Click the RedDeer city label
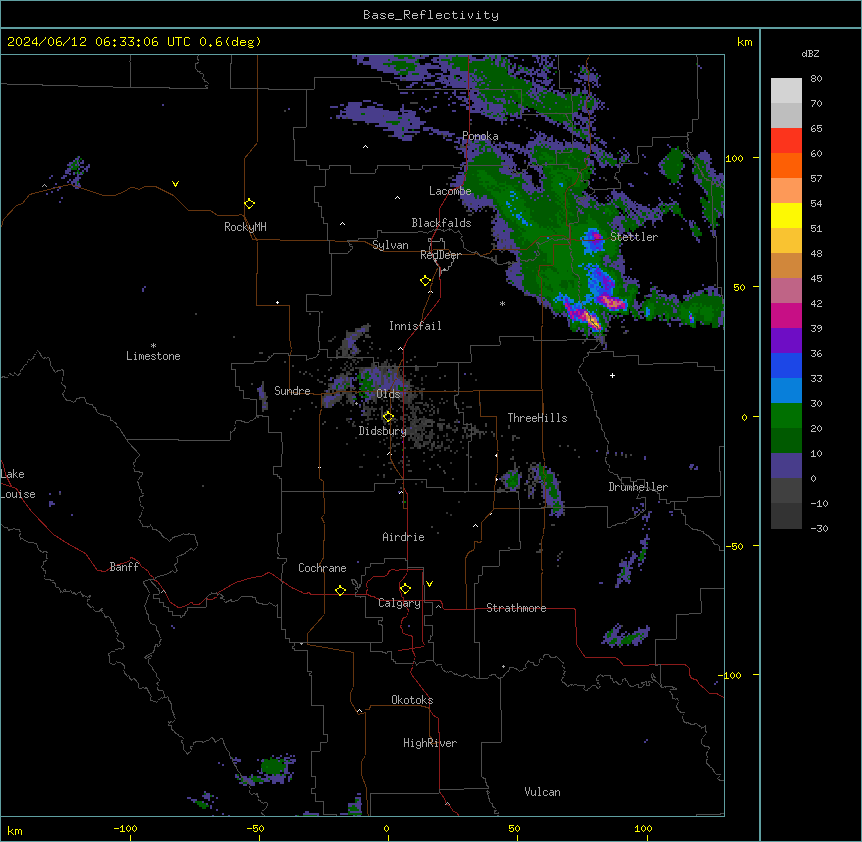The image size is (862, 842). point(440,255)
